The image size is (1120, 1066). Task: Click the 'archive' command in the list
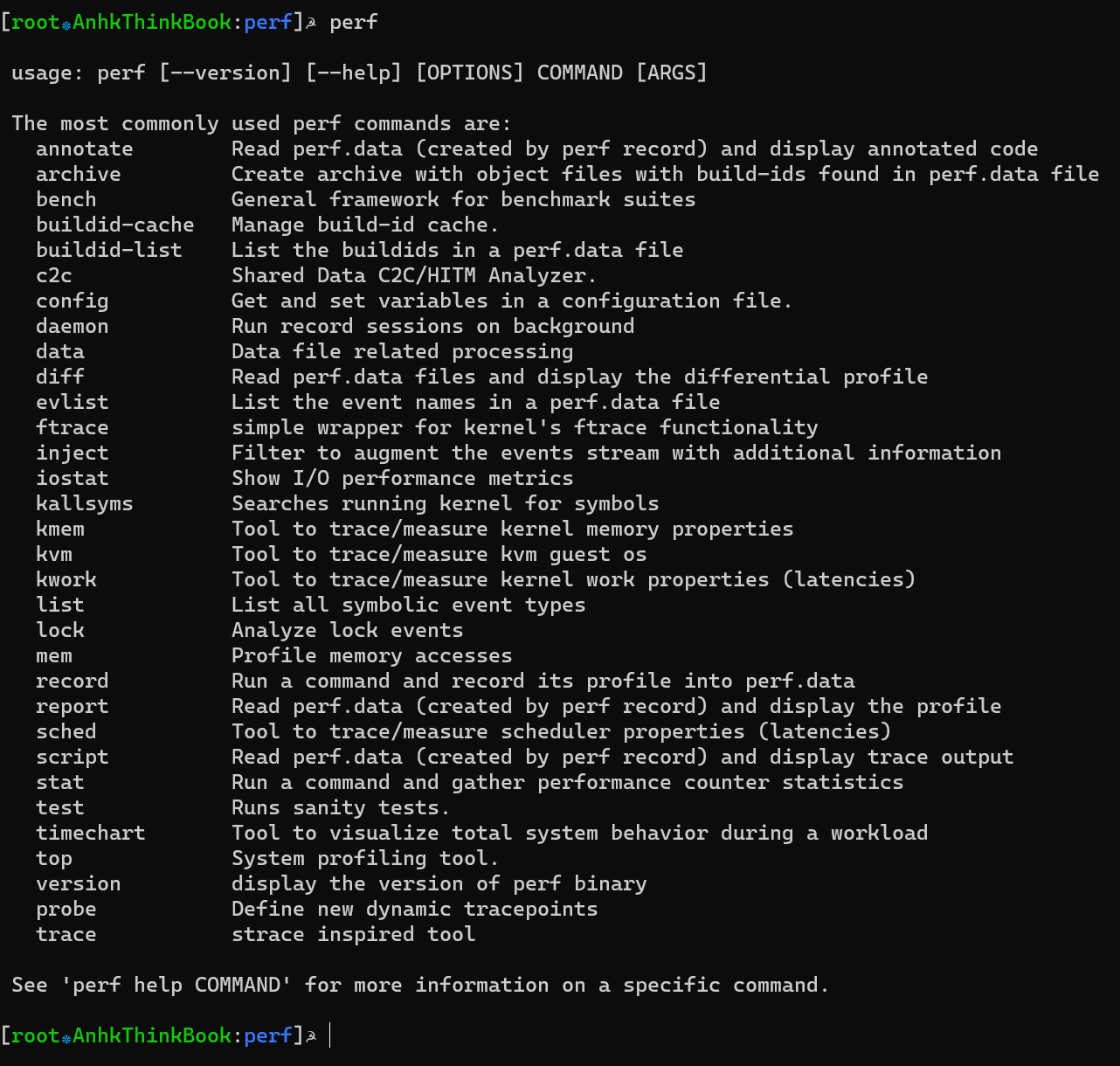tap(79, 175)
